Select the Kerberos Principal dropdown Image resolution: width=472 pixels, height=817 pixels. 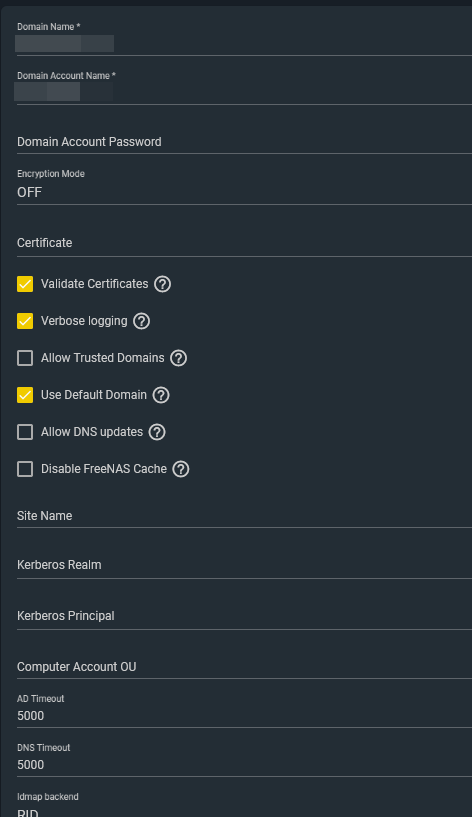click(244, 616)
